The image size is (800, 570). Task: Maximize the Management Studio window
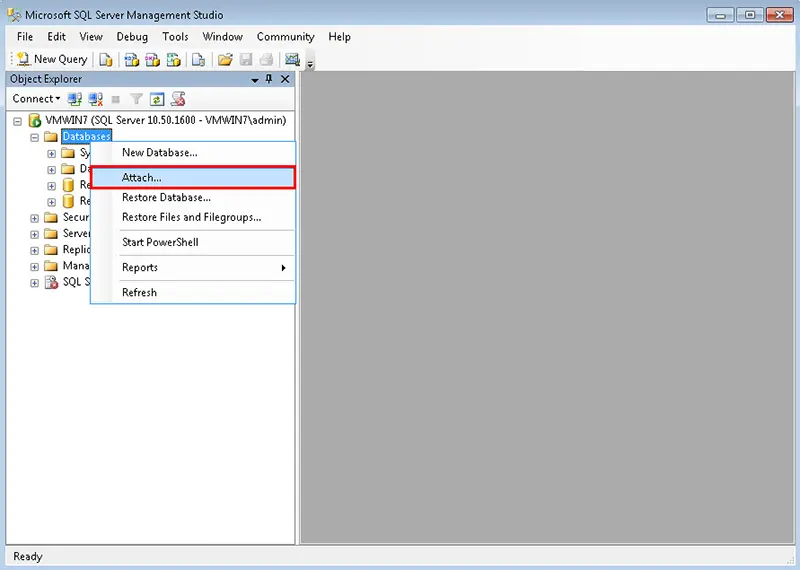click(749, 15)
